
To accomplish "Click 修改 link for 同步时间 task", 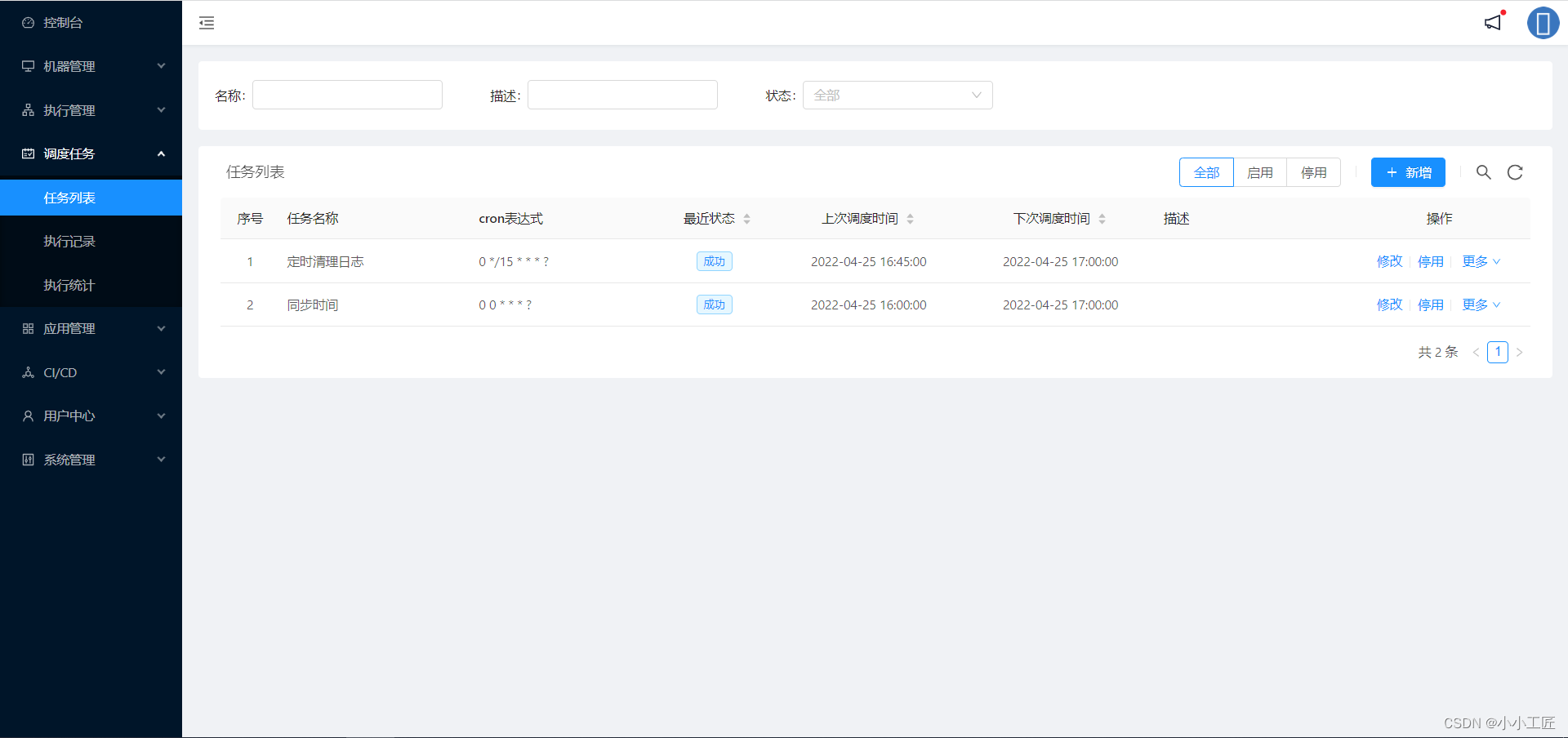I will coord(1388,305).
